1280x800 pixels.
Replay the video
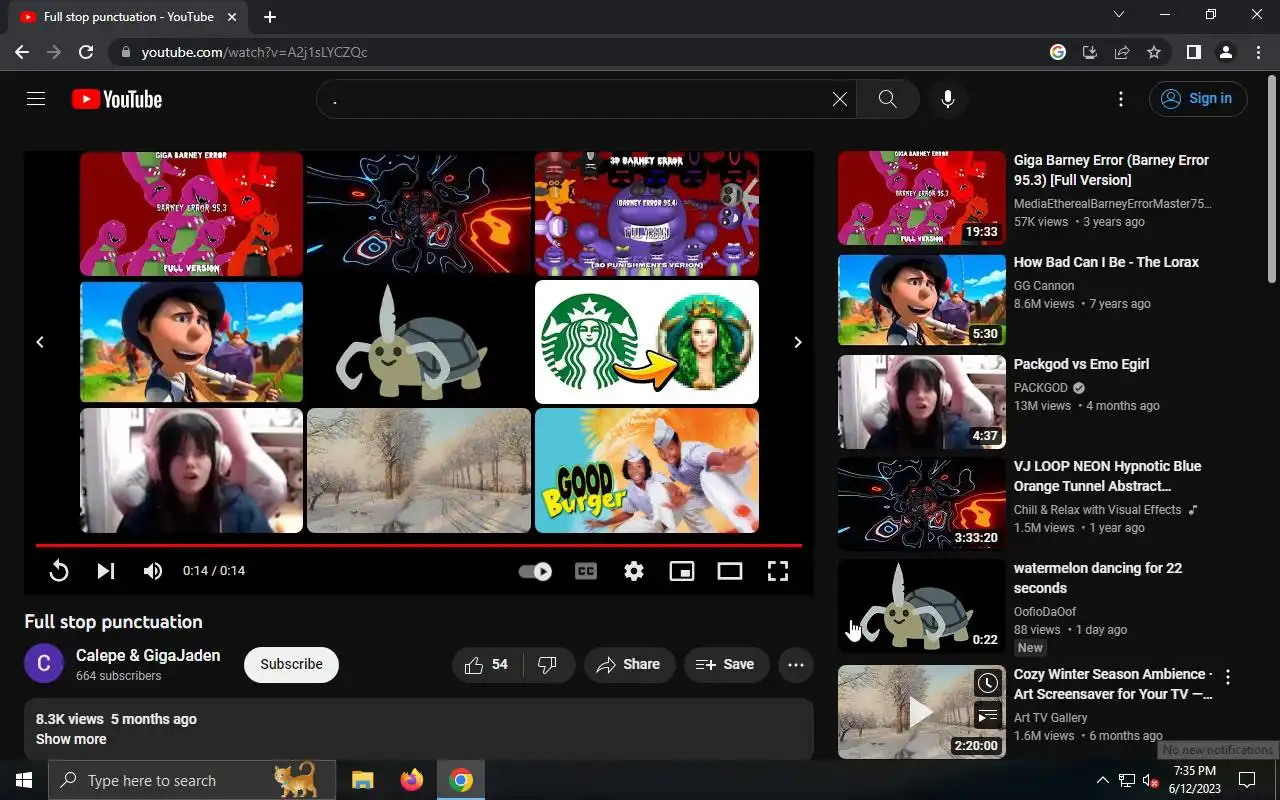(59, 571)
